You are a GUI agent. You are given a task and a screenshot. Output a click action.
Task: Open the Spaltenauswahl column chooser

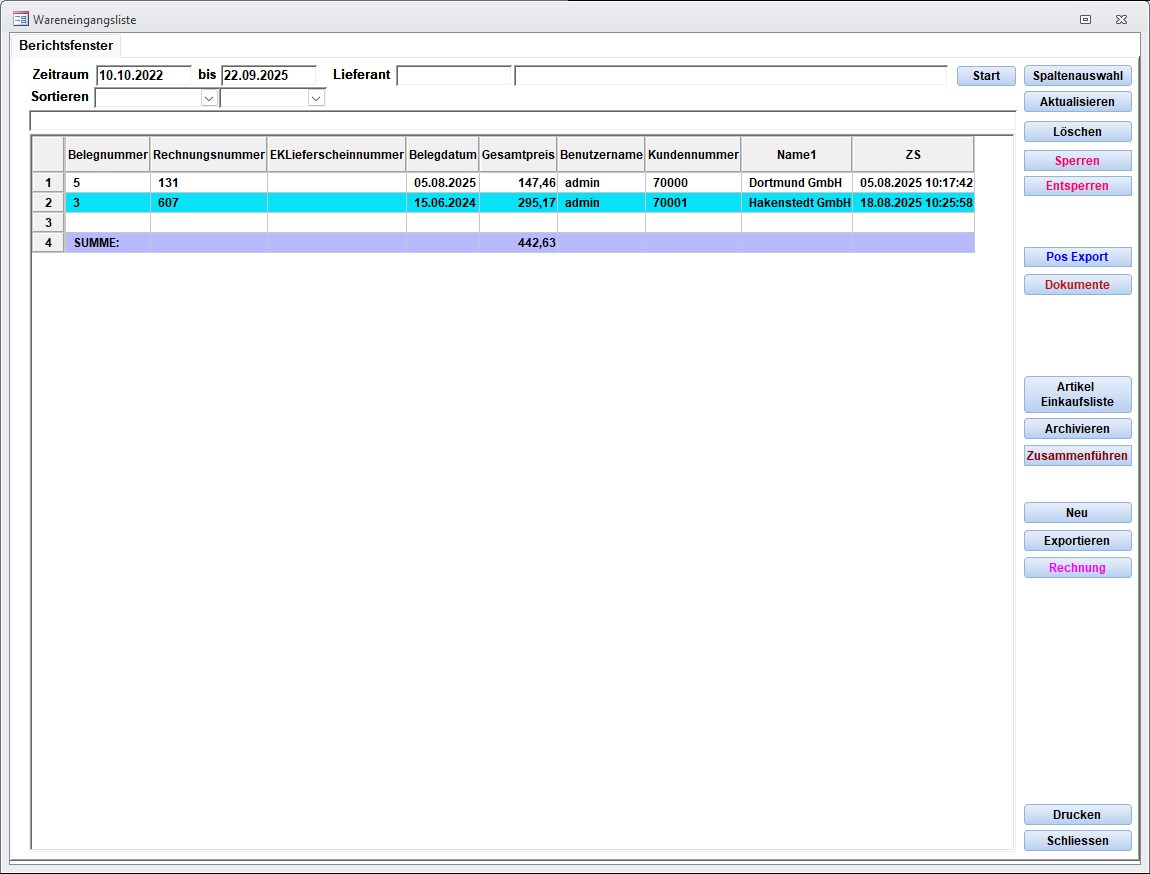coord(1077,76)
